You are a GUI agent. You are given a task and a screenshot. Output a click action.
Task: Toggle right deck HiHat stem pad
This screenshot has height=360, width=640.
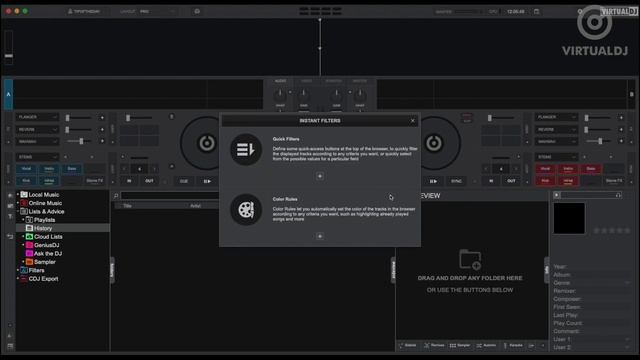(568, 180)
